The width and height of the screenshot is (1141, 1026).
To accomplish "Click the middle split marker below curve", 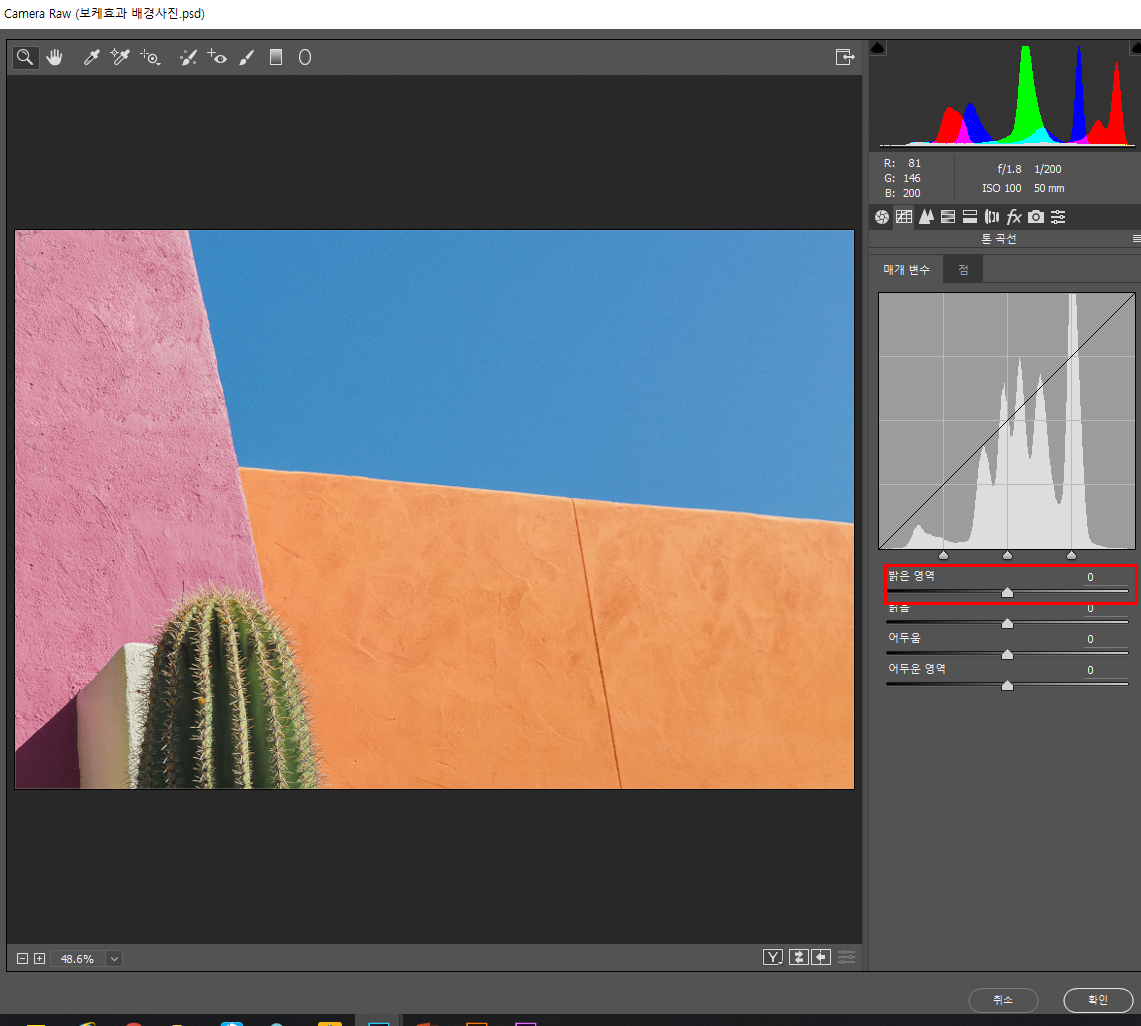I will pos(1007,555).
